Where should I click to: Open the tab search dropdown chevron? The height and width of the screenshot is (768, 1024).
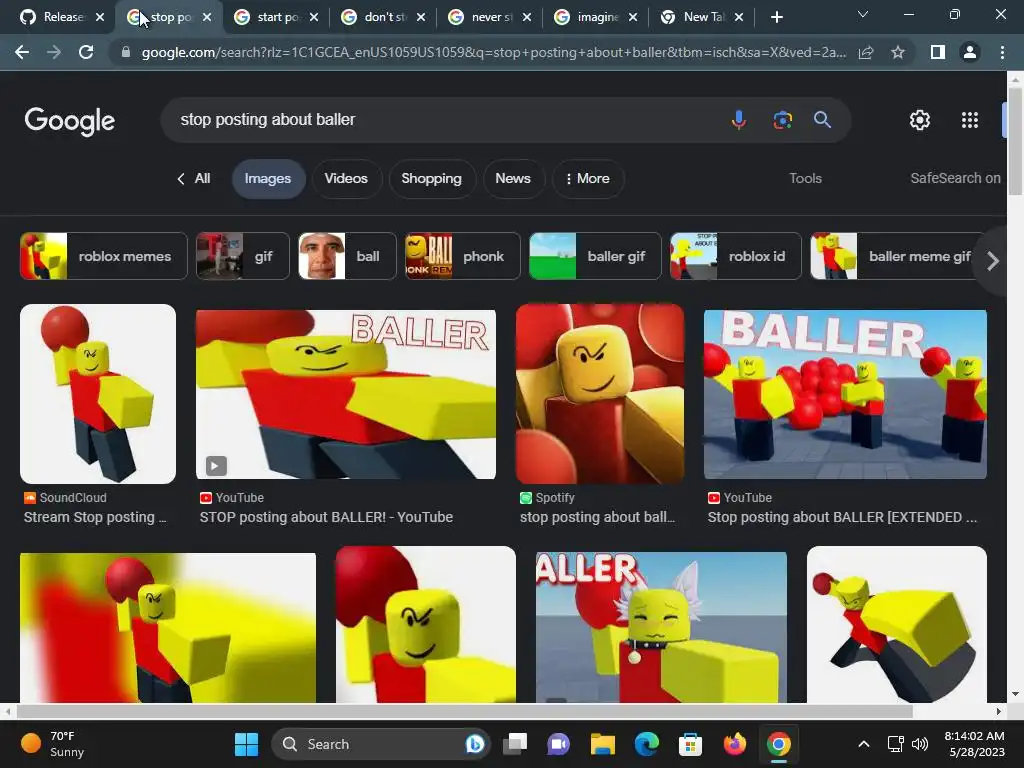click(x=863, y=14)
